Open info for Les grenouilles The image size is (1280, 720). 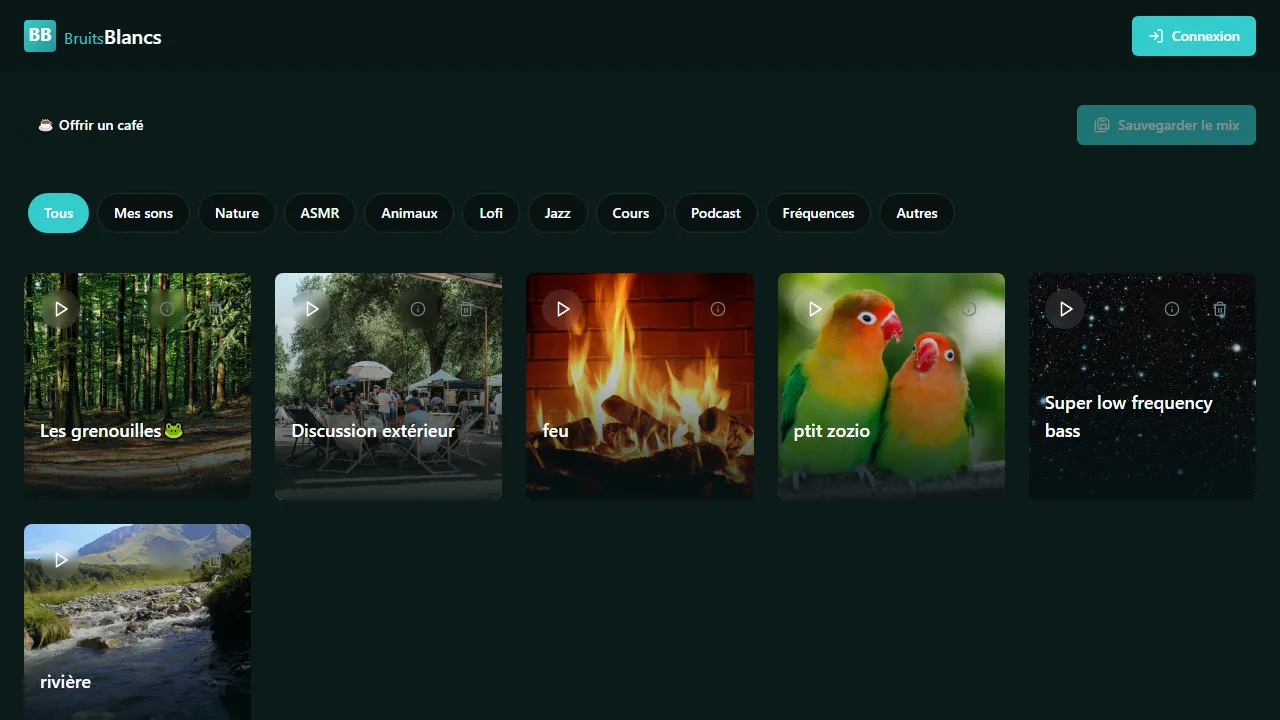[x=167, y=309]
